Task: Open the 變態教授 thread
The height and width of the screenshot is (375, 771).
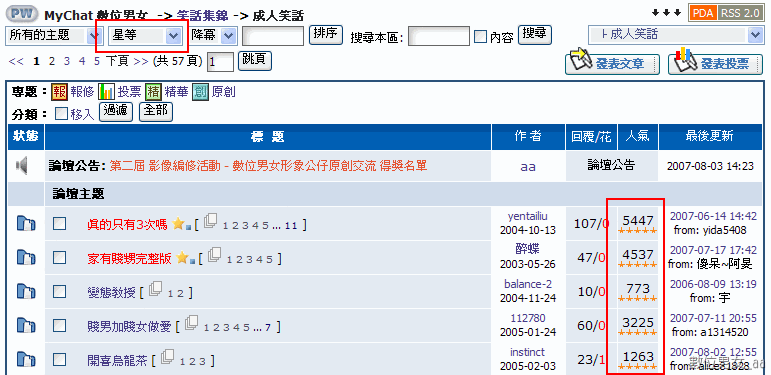Action: (111, 293)
